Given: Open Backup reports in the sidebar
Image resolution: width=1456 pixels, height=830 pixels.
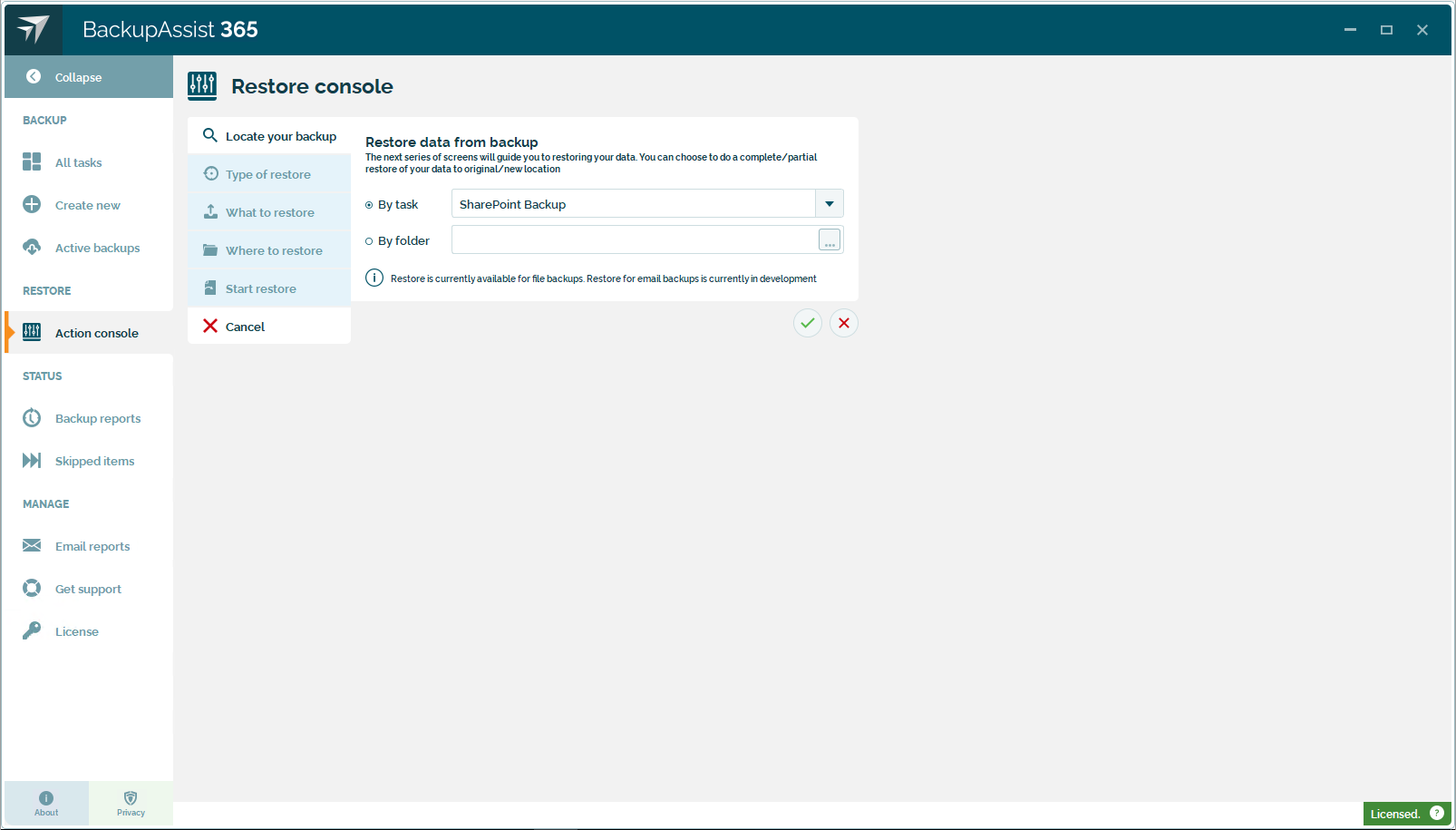Looking at the screenshot, I should [89, 418].
